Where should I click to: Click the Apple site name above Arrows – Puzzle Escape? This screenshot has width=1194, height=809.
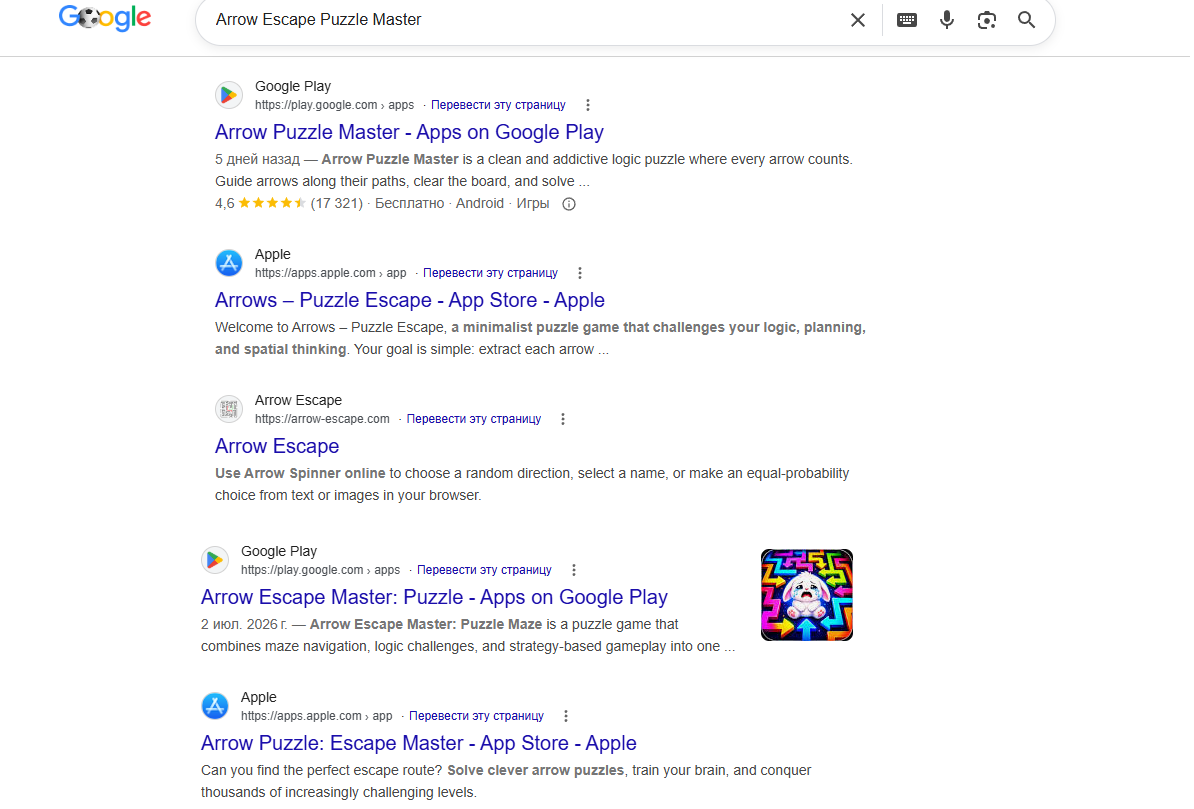click(273, 255)
